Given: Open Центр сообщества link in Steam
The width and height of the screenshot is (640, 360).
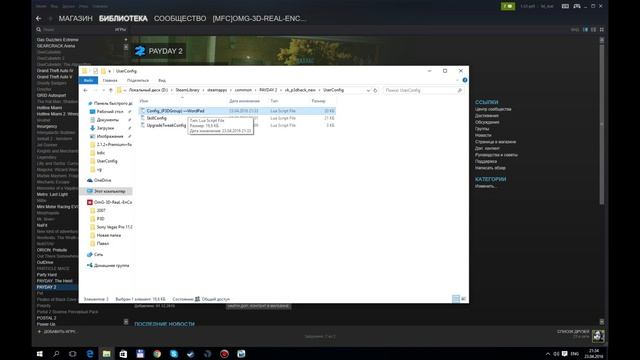Looking at the screenshot, I should coord(493,109).
